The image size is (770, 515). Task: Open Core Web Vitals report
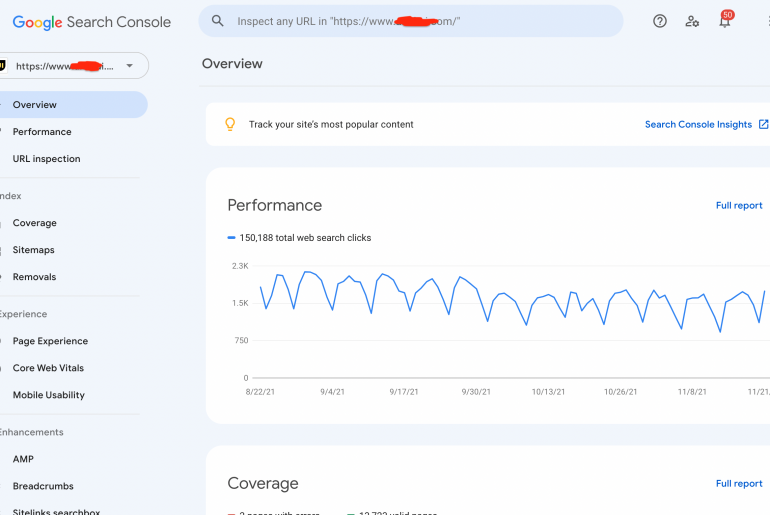coord(48,368)
